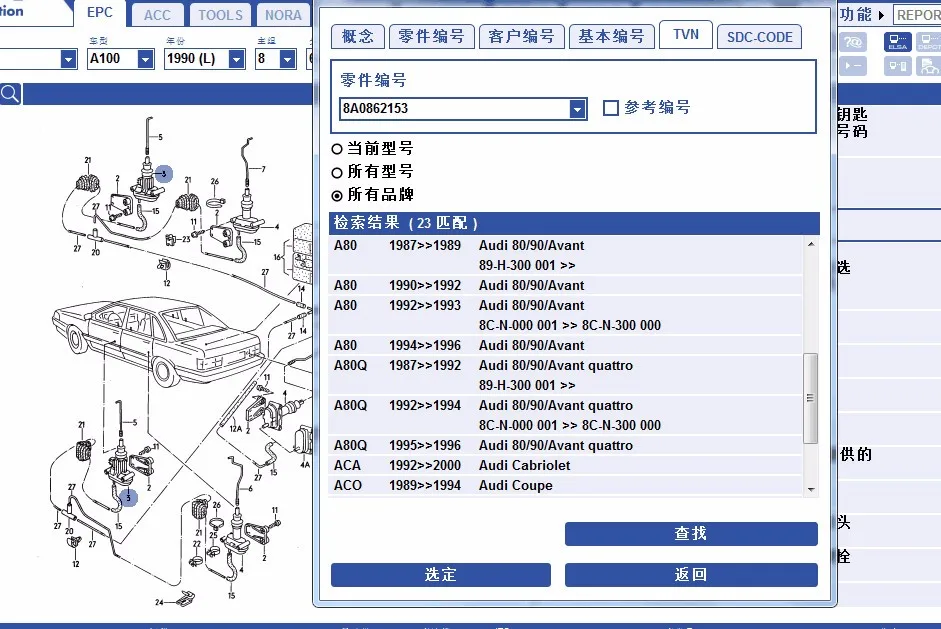
Task: Expand the 功能 menu arrow
Action: click(x=881, y=15)
